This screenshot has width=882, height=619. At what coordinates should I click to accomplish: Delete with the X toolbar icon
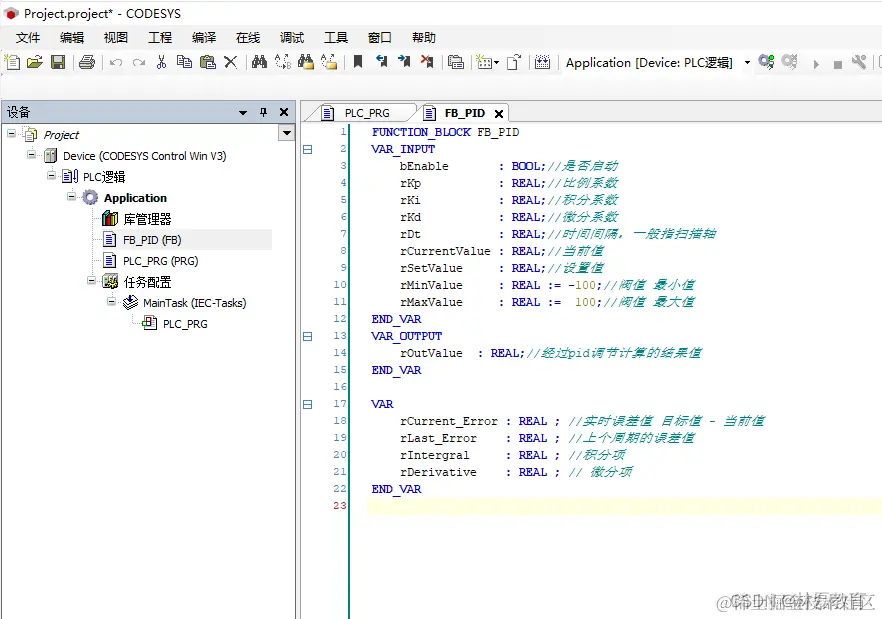(x=231, y=62)
